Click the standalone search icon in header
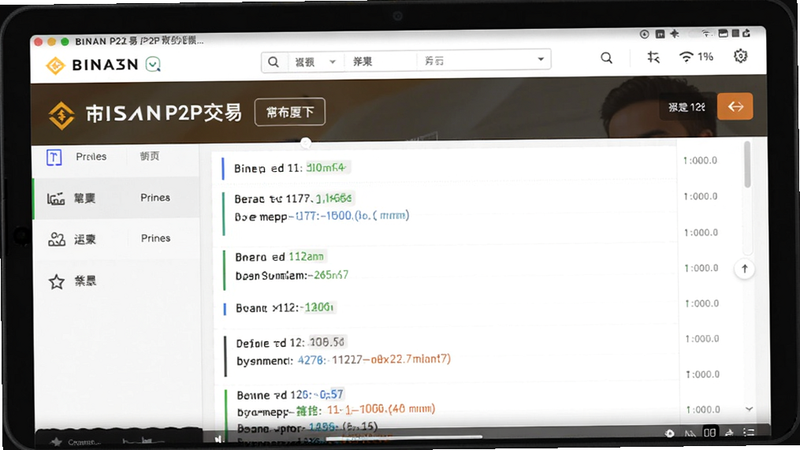The width and height of the screenshot is (800, 450). tap(606, 58)
